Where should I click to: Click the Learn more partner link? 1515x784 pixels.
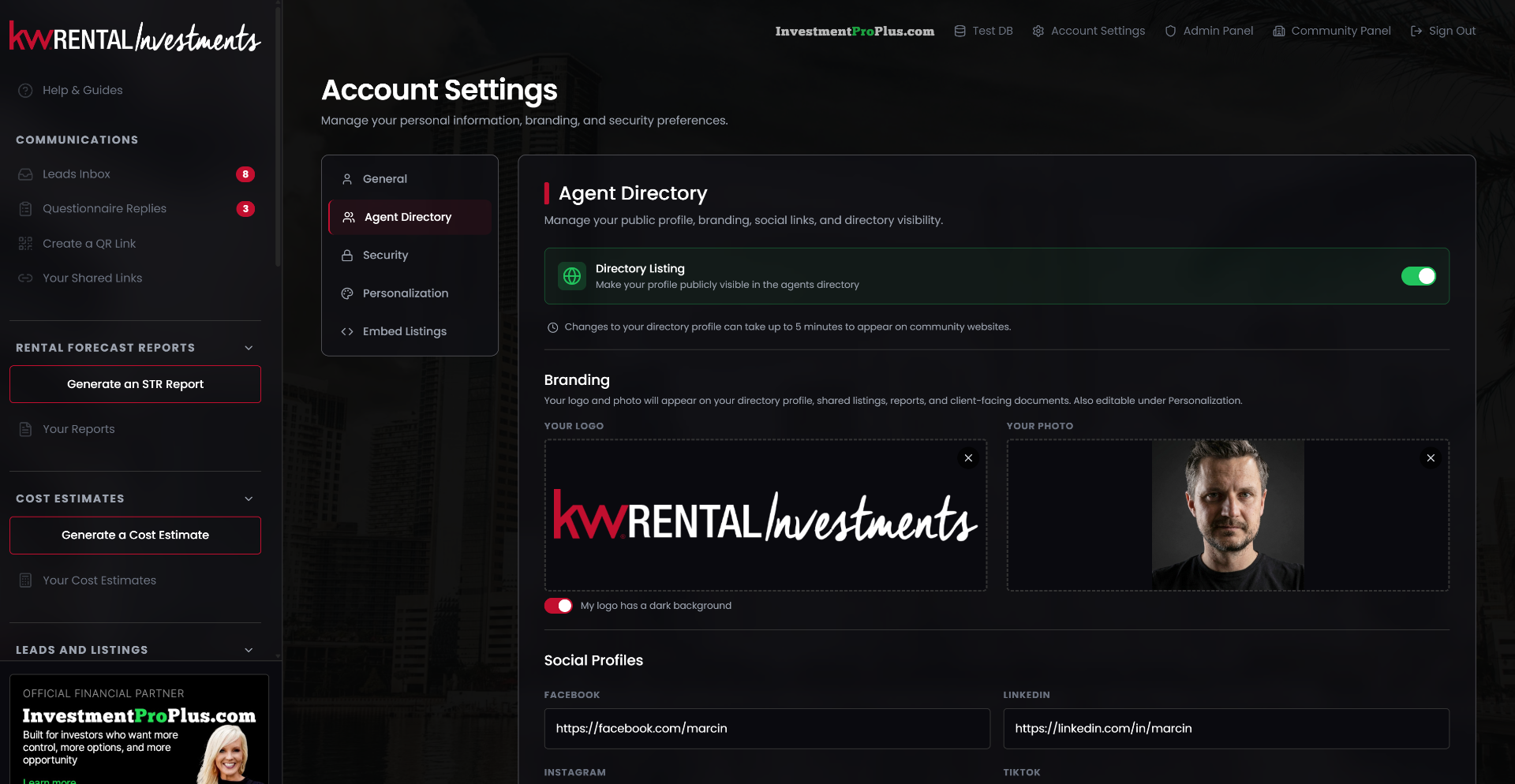[50, 780]
